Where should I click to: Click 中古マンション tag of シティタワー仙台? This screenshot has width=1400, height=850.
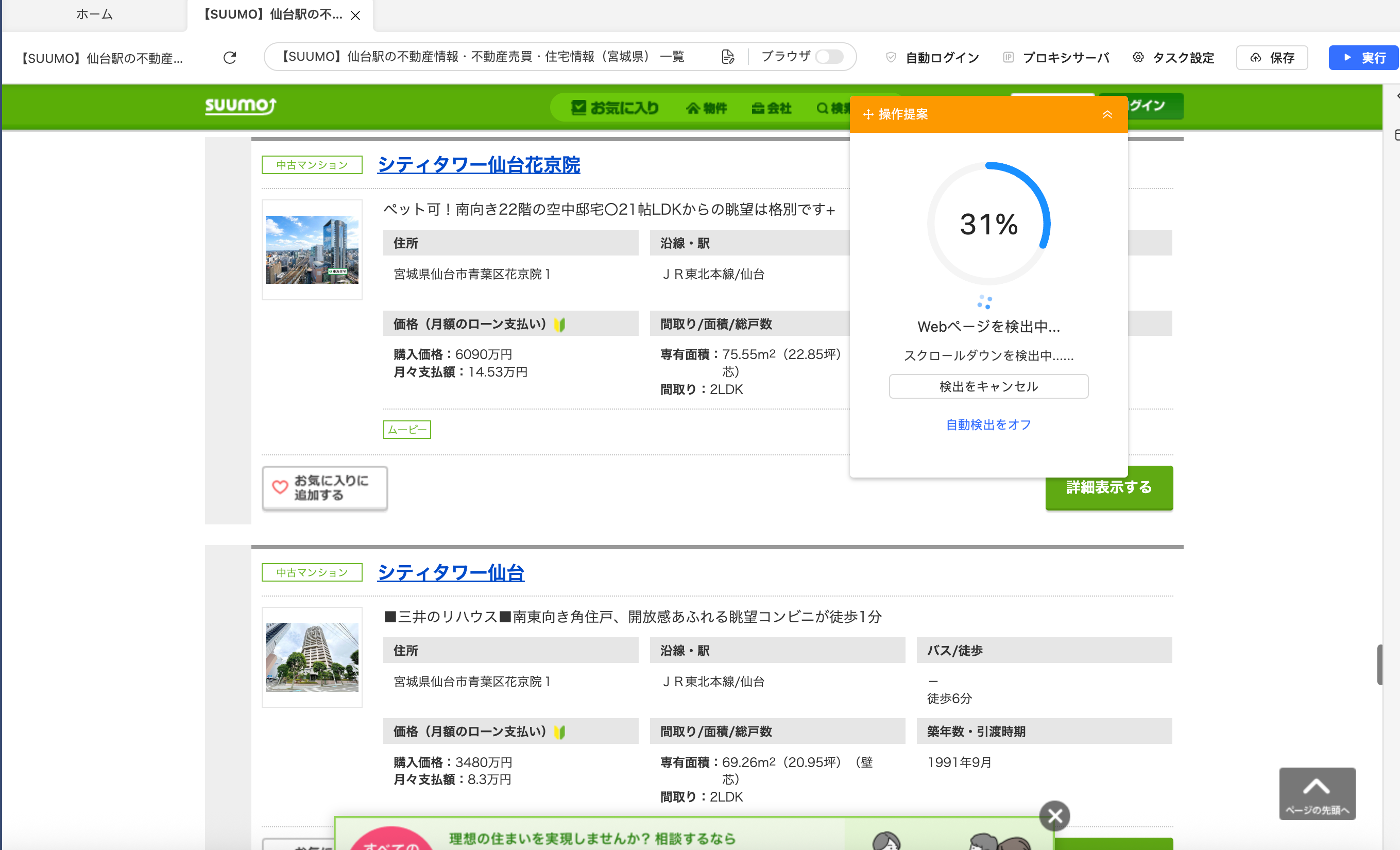pyautogui.click(x=312, y=572)
